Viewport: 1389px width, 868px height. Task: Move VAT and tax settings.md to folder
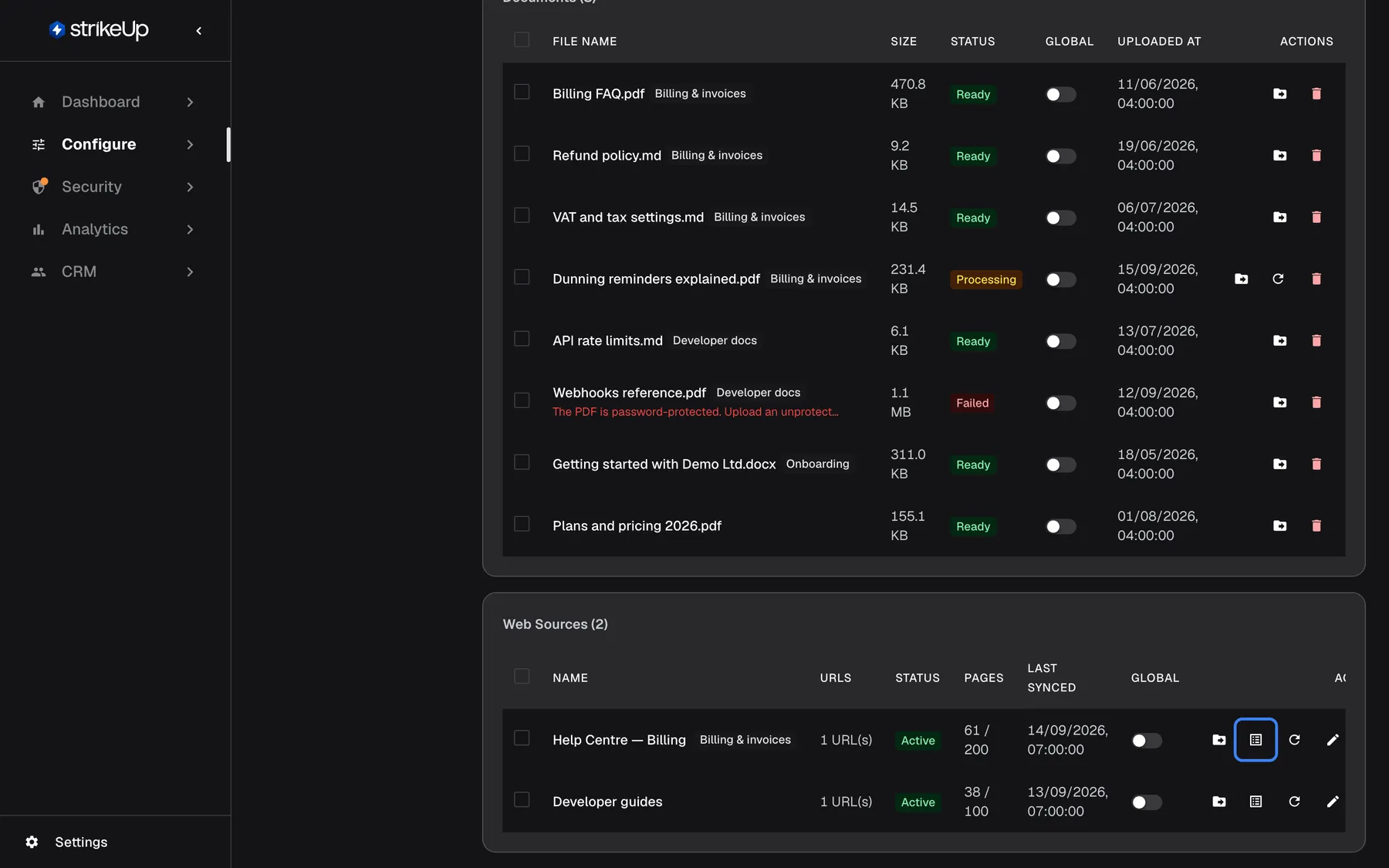point(1279,217)
